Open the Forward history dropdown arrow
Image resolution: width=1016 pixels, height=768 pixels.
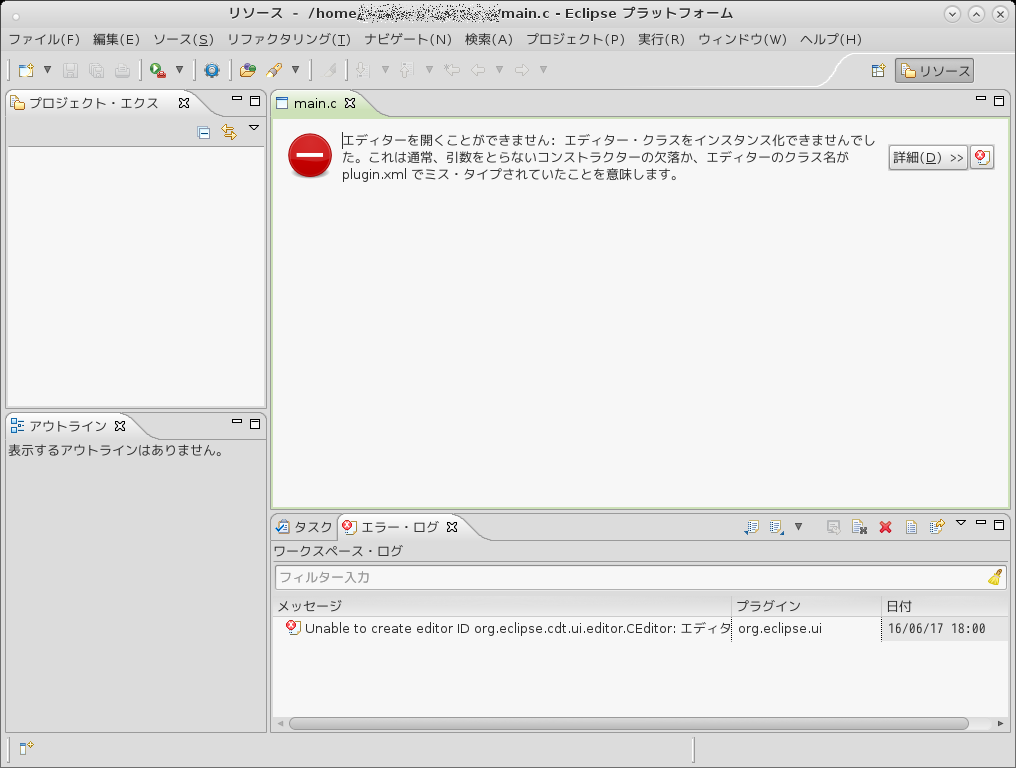544,70
